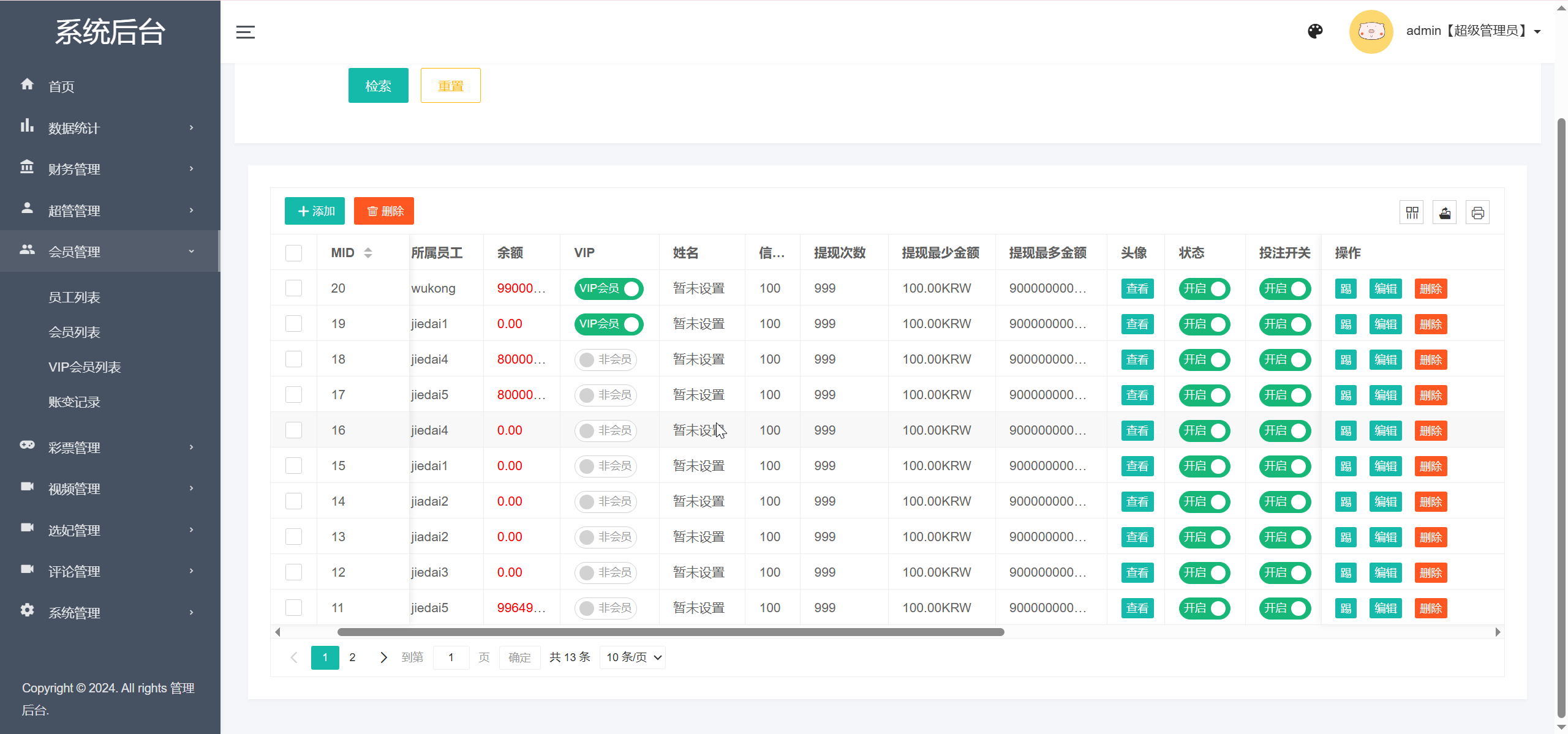
Task: Open the column display settings icon
Action: tap(1412, 212)
